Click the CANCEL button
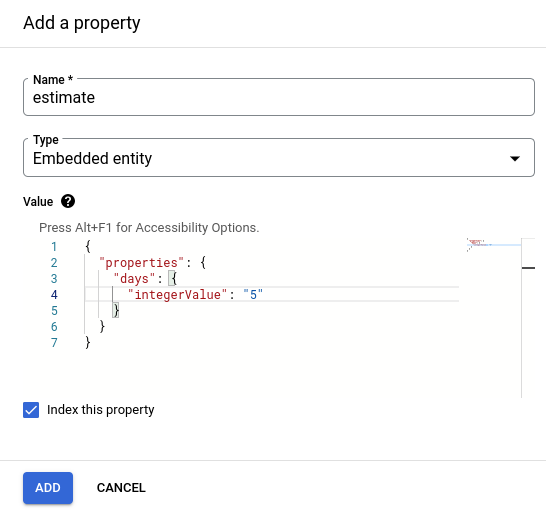Screen dimensions: 546x515 tap(121, 488)
